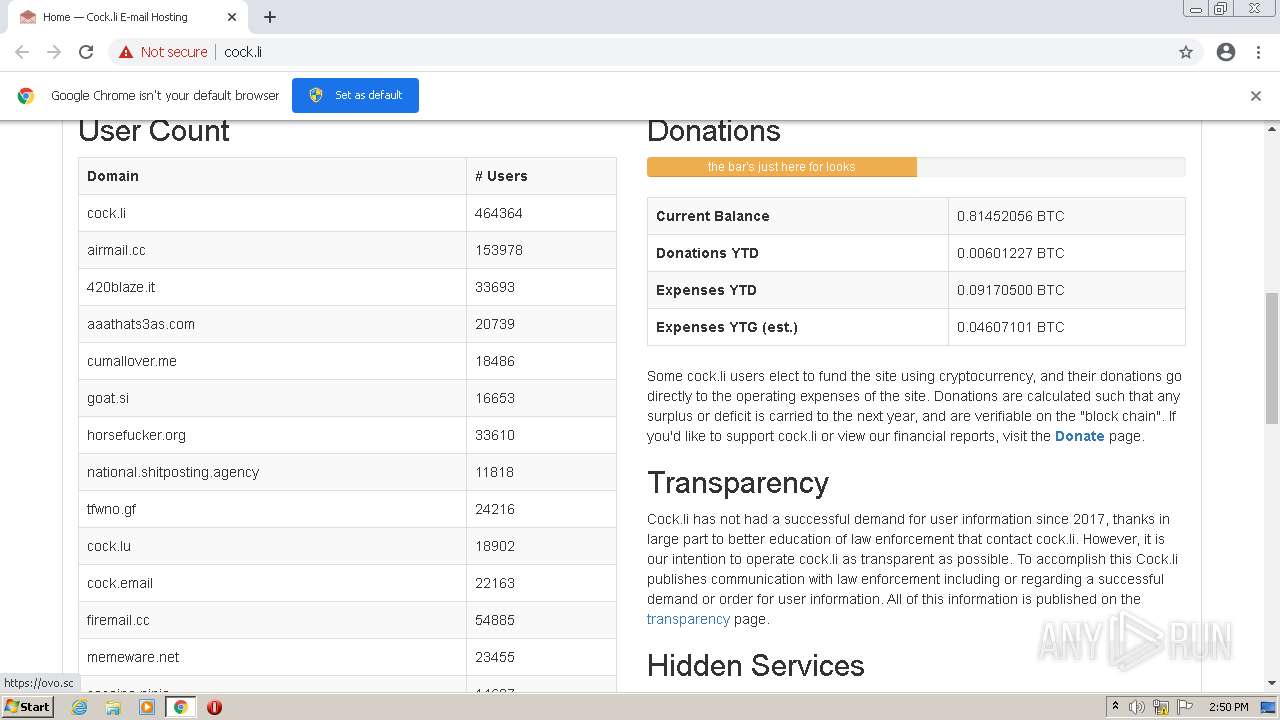The height and width of the screenshot is (720, 1280).
Task: Select the 420blaze.it domain cell
Action: [272, 287]
